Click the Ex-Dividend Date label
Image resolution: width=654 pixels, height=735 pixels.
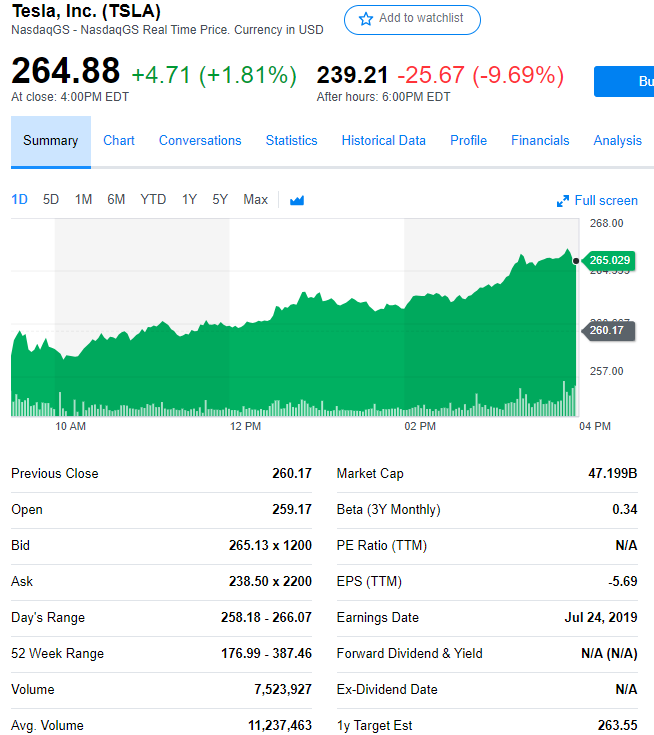(387, 690)
